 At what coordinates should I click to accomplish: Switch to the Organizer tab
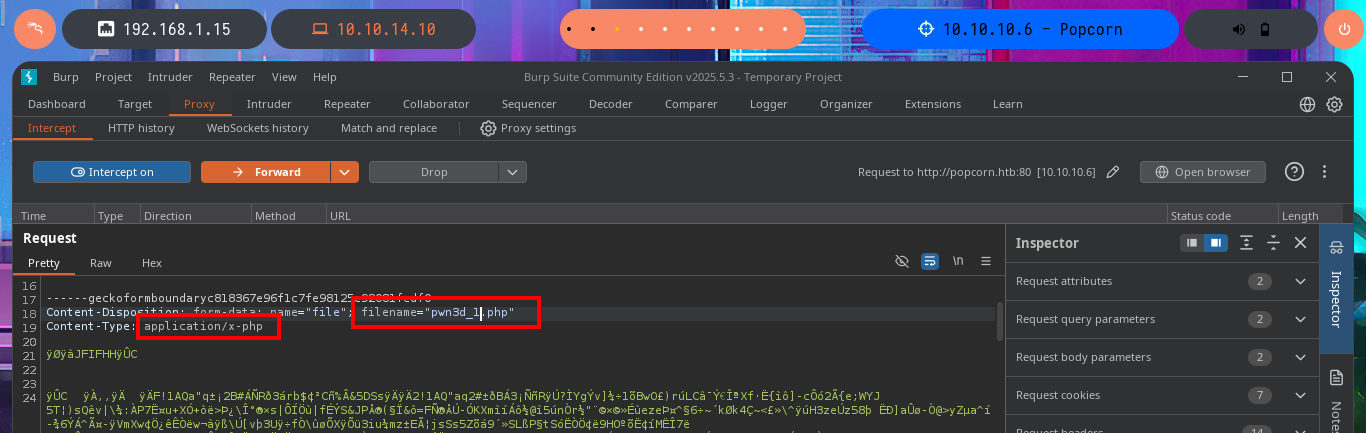(846, 104)
